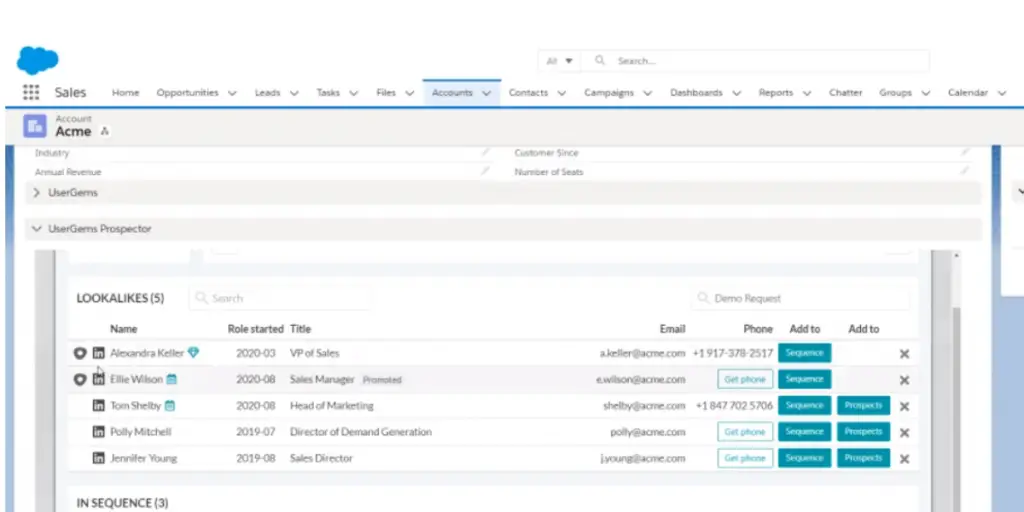Click LinkedIn icon beside Polly Mitchell

tap(98, 432)
